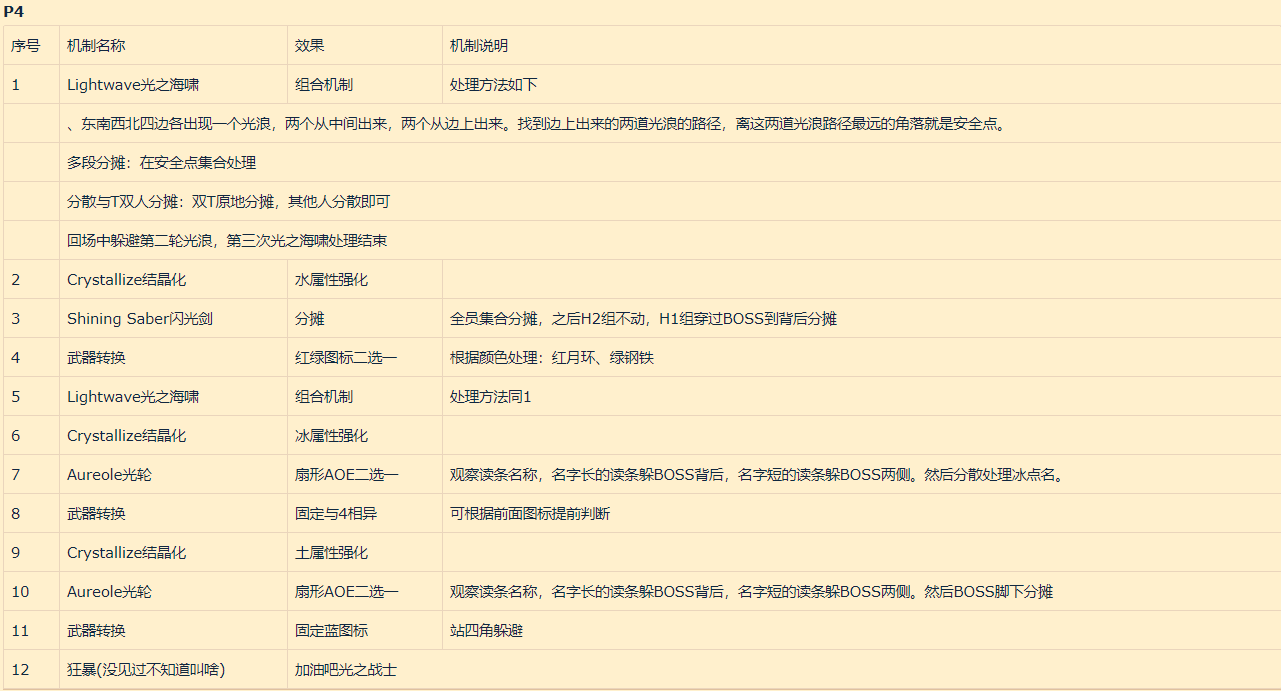Viewport: 1281px width, 691px height.
Task: Select the 效果 column header
Action: pos(309,46)
